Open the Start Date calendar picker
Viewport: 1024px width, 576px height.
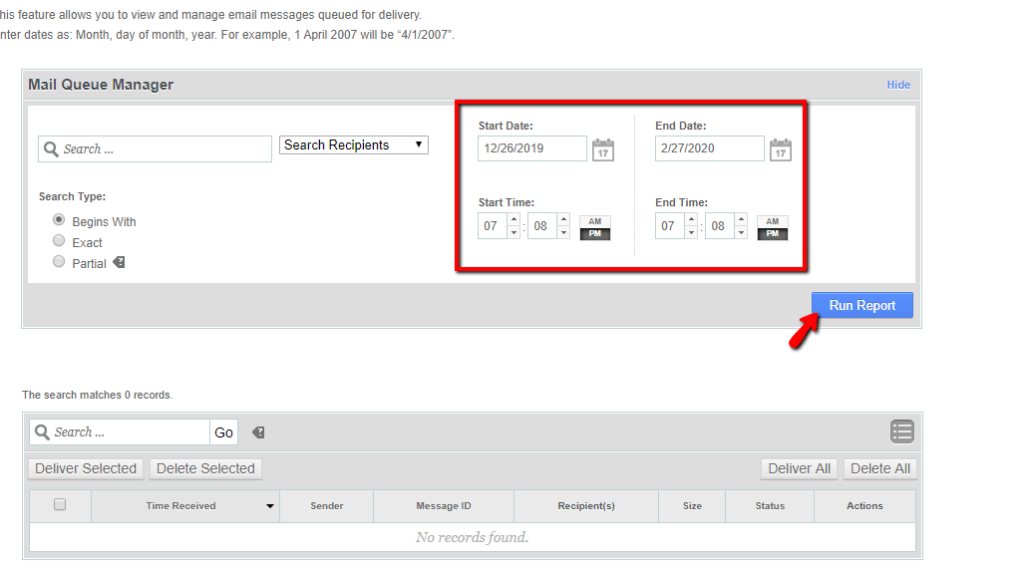tap(603, 150)
